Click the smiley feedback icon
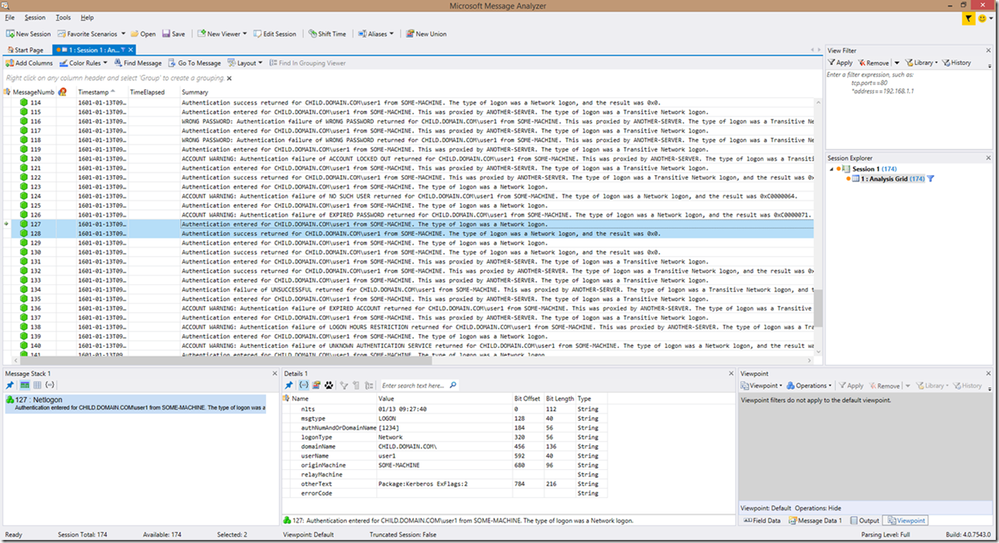Image resolution: width=999 pixels, height=543 pixels. 982,18
